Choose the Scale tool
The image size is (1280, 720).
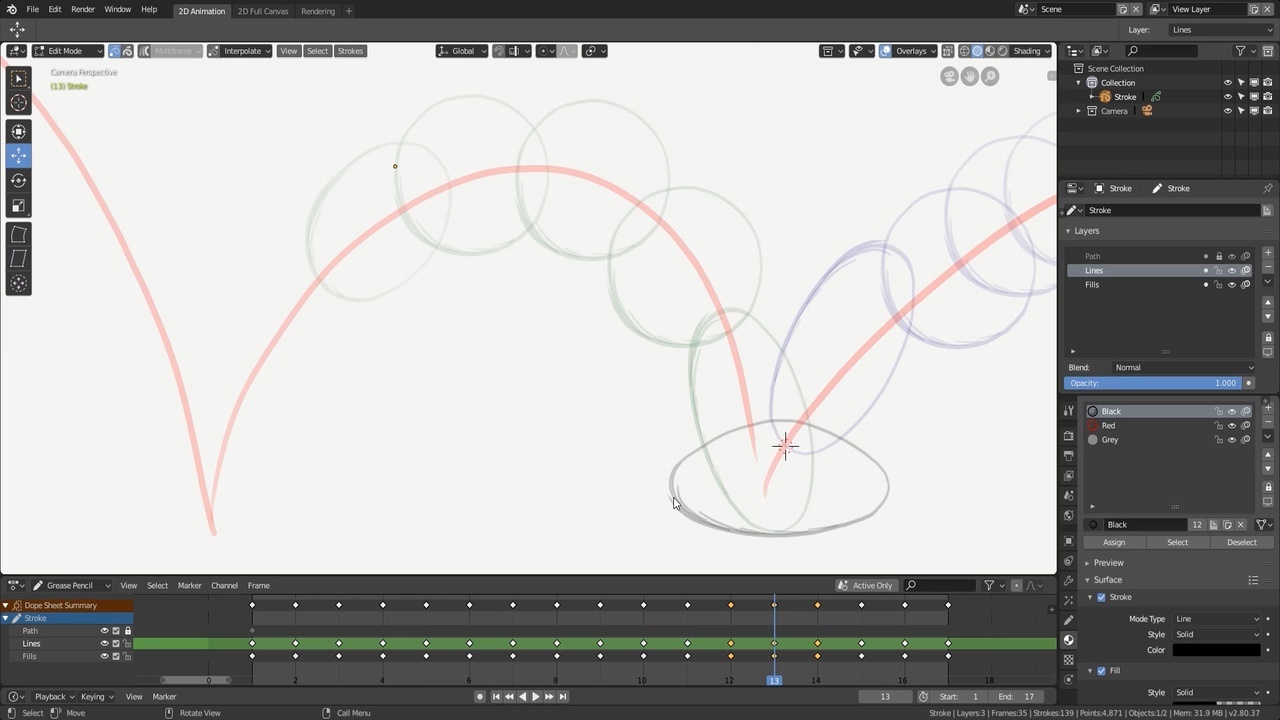pos(18,206)
